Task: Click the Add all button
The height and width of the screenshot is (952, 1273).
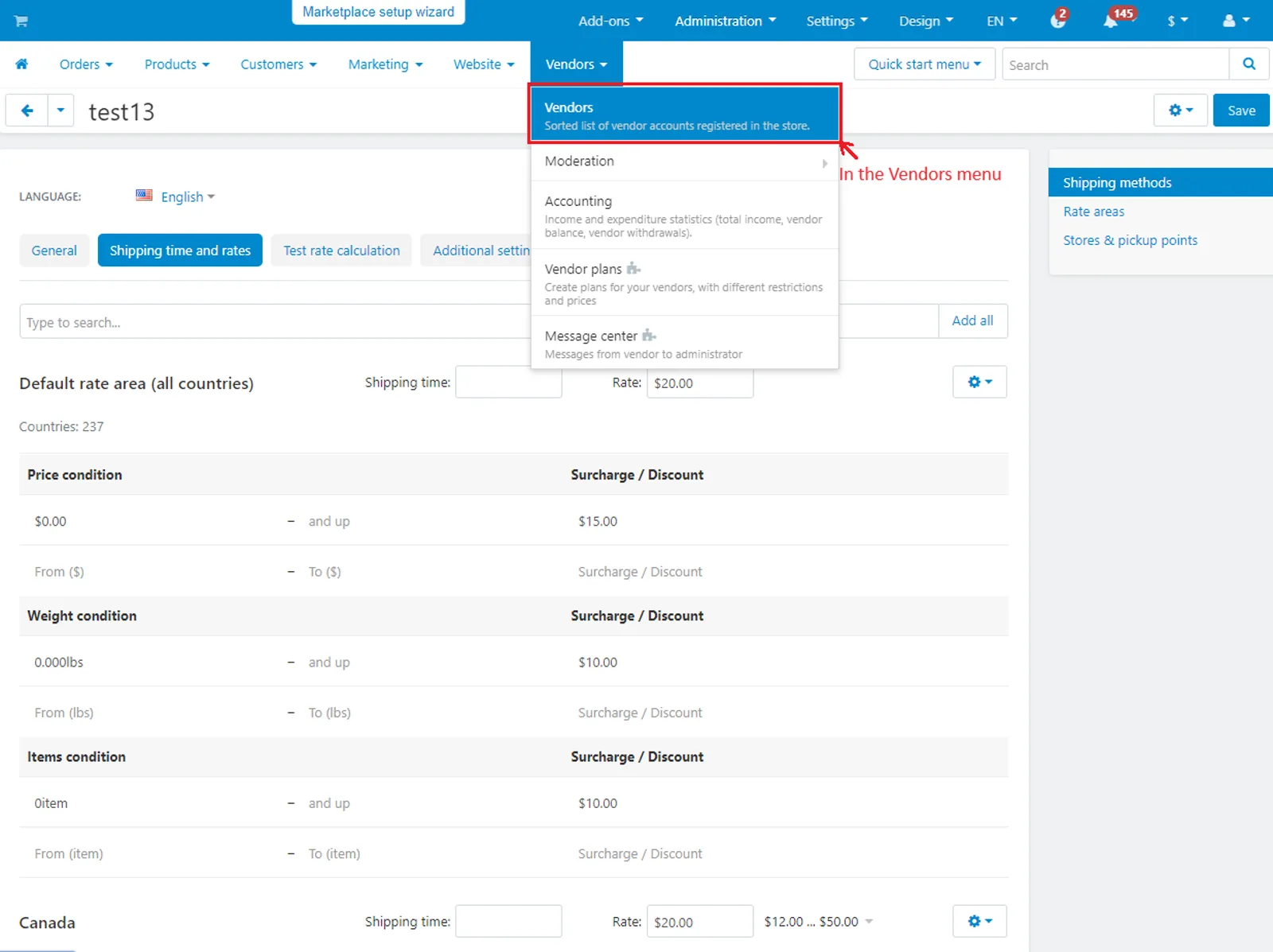Action: [x=972, y=321]
